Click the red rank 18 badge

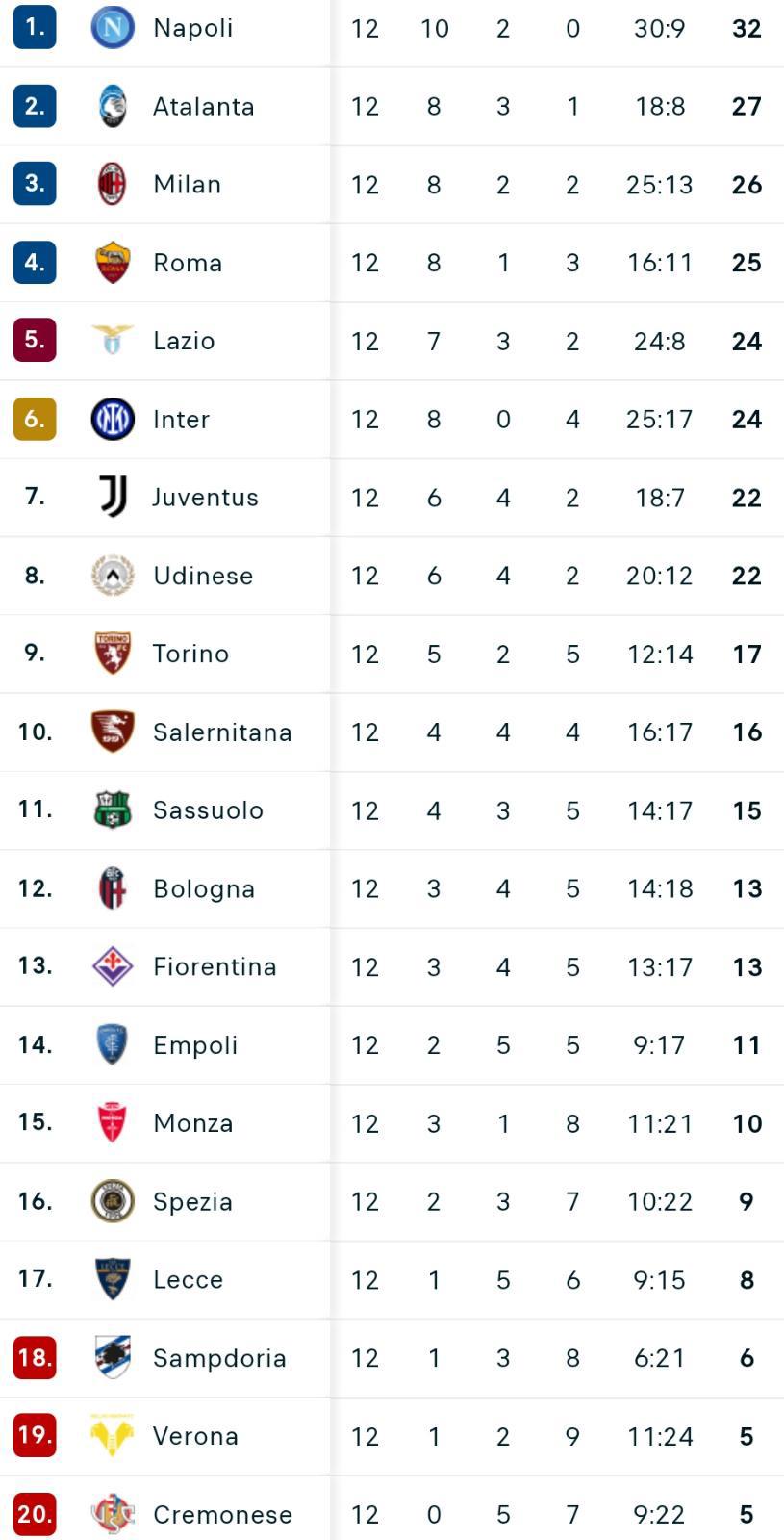click(35, 1357)
